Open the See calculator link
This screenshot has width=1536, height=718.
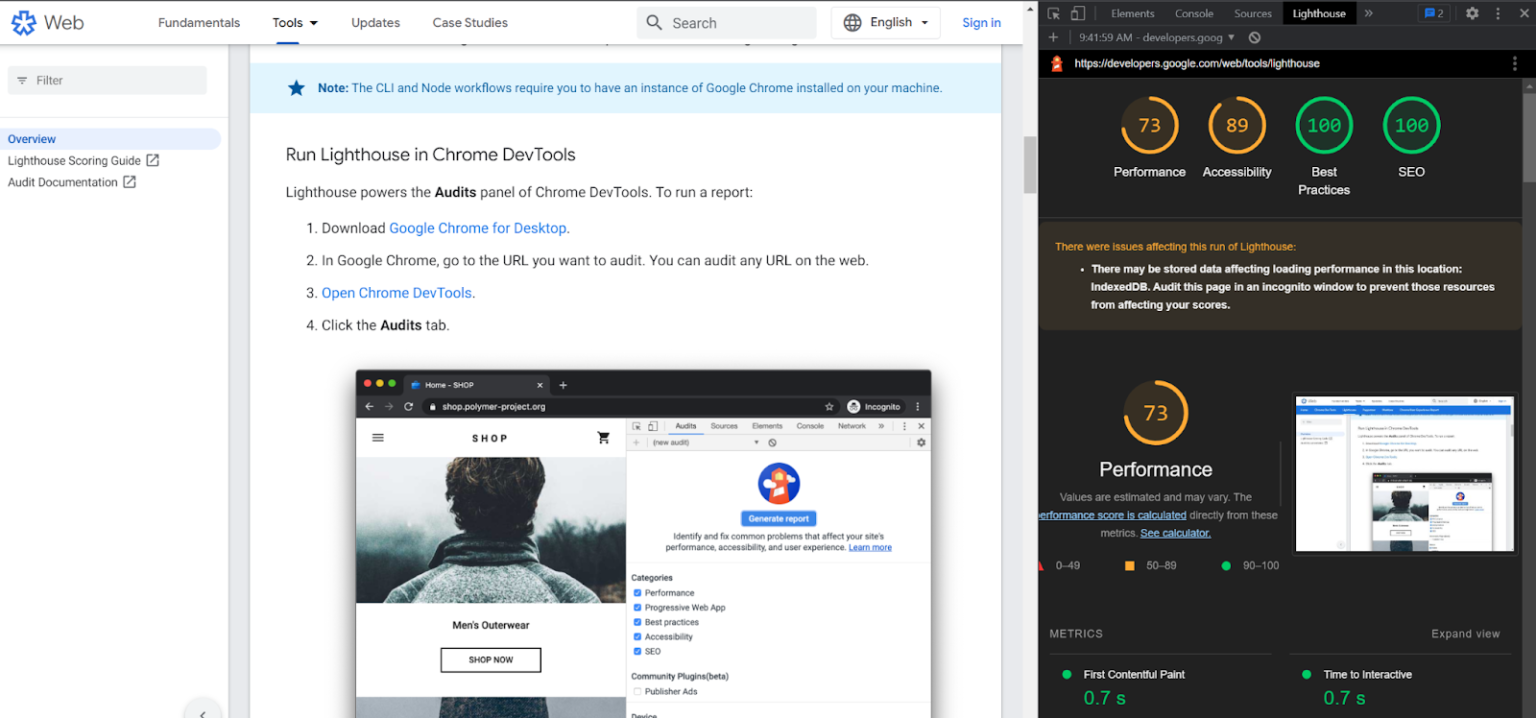[1175, 533]
